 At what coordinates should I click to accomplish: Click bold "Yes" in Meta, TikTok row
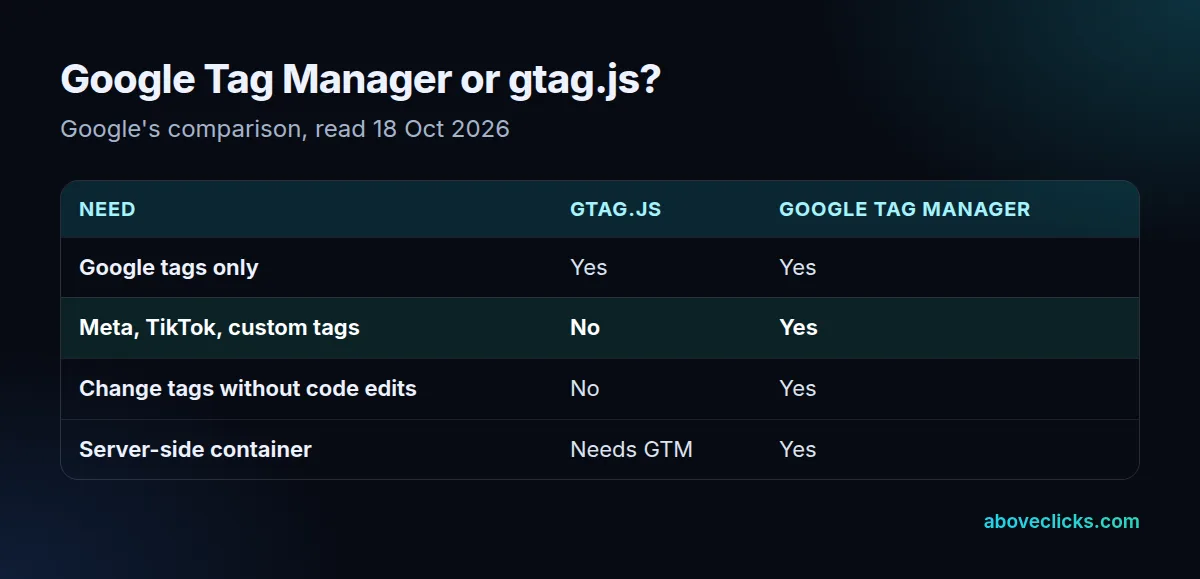[798, 328]
